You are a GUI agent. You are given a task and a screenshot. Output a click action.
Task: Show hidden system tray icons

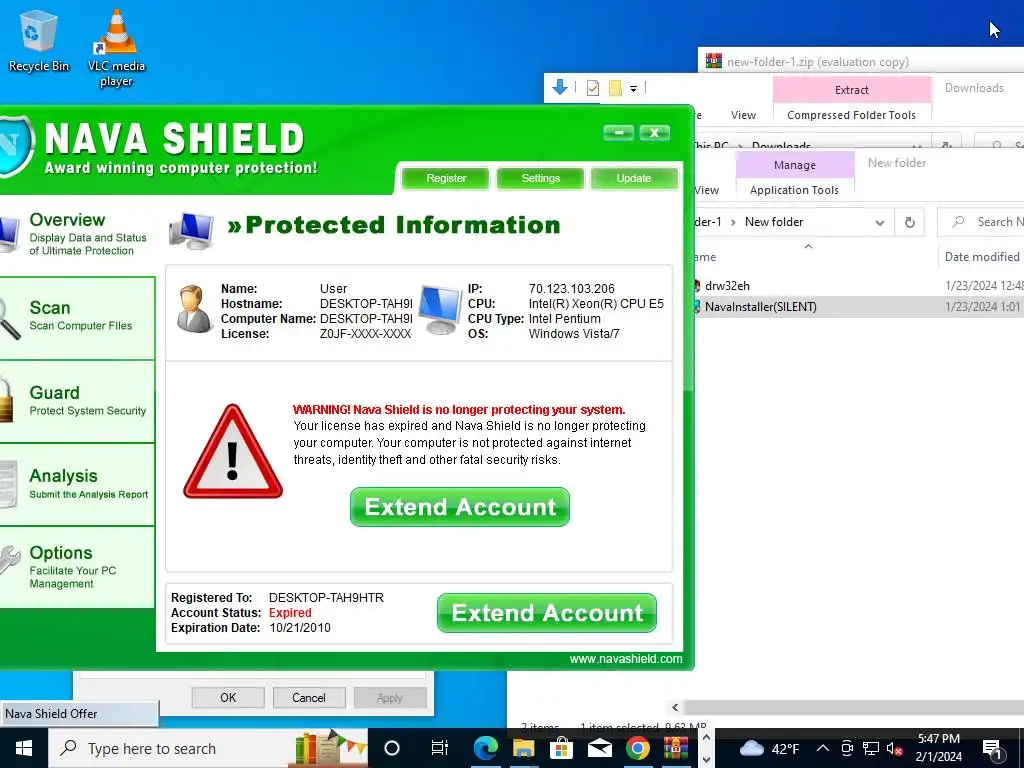pyautogui.click(x=823, y=748)
